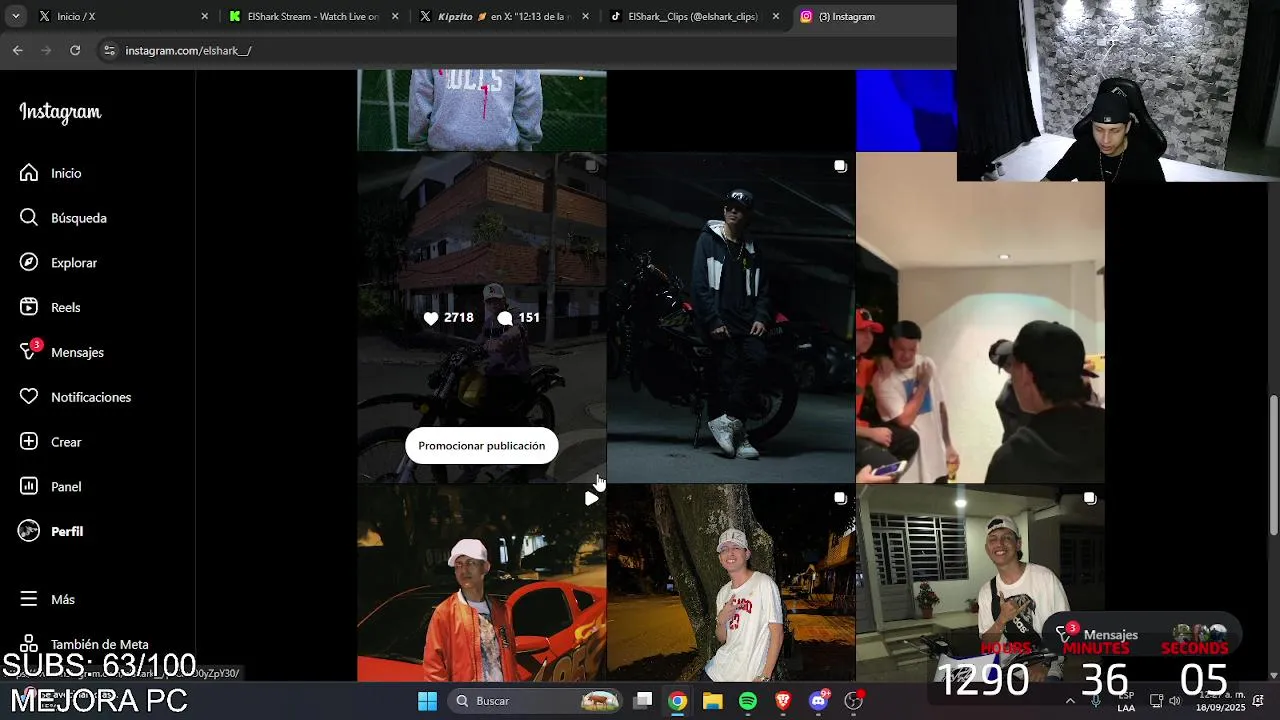Close the Inicio / X tab

(205, 16)
